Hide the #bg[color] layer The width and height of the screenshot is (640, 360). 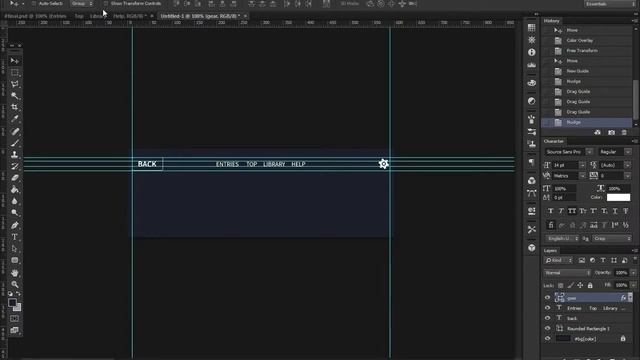(x=547, y=338)
